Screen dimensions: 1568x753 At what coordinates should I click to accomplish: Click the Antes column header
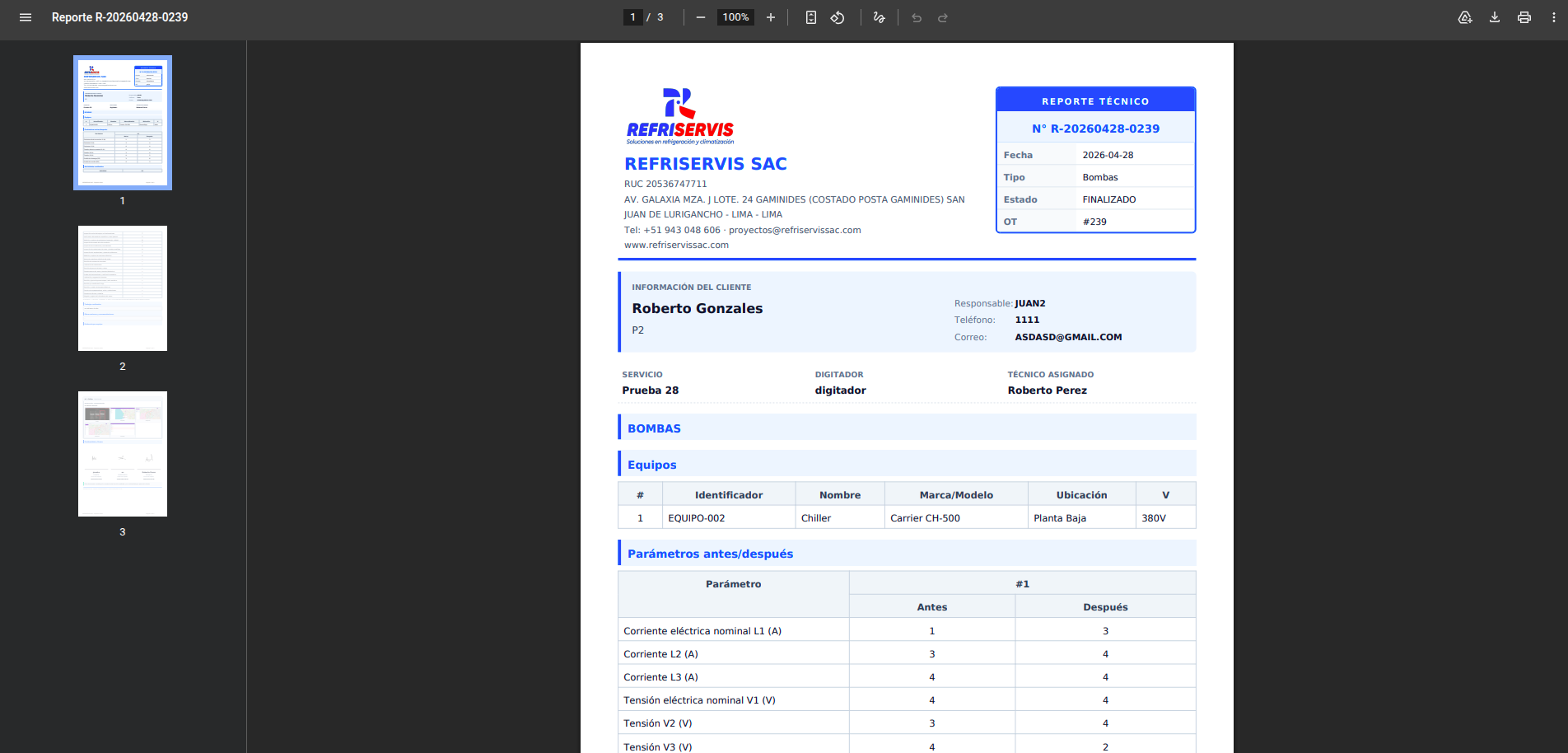click(932, 607)
